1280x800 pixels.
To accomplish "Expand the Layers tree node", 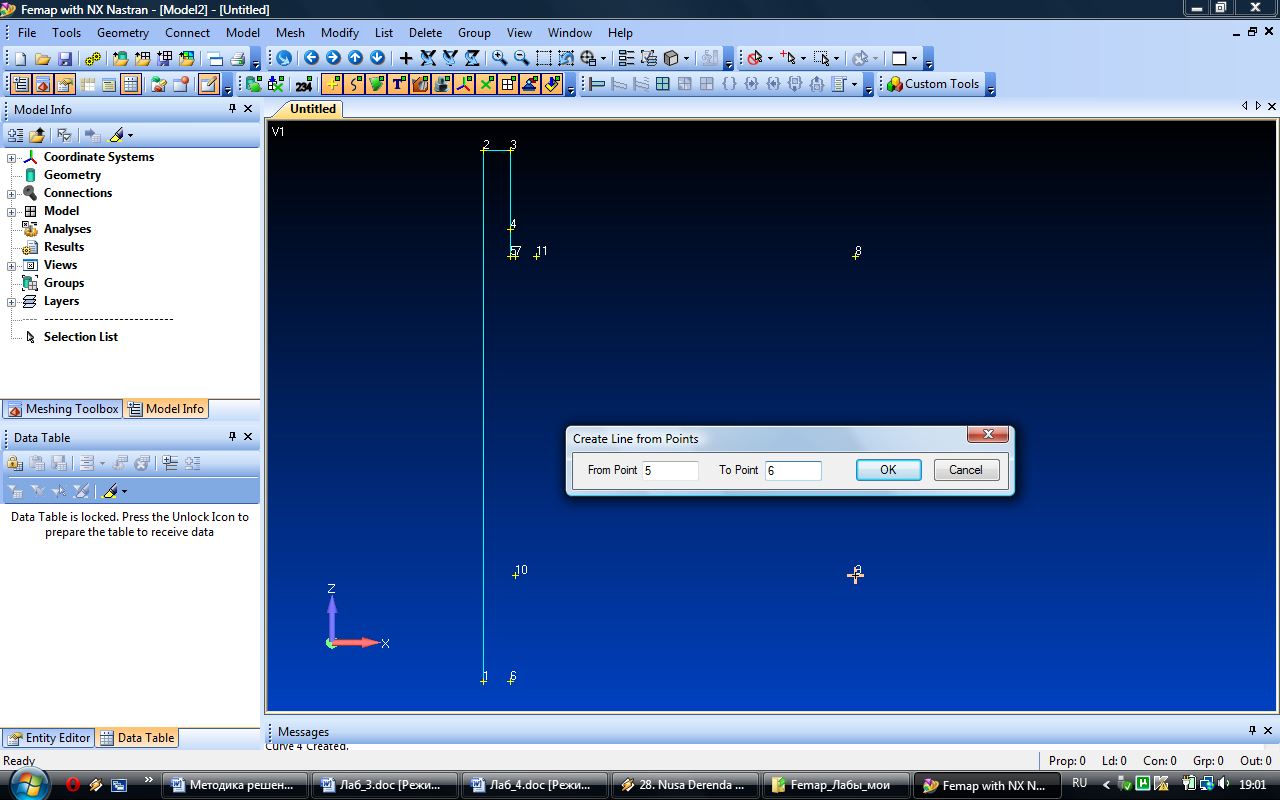I will point(12,302).
